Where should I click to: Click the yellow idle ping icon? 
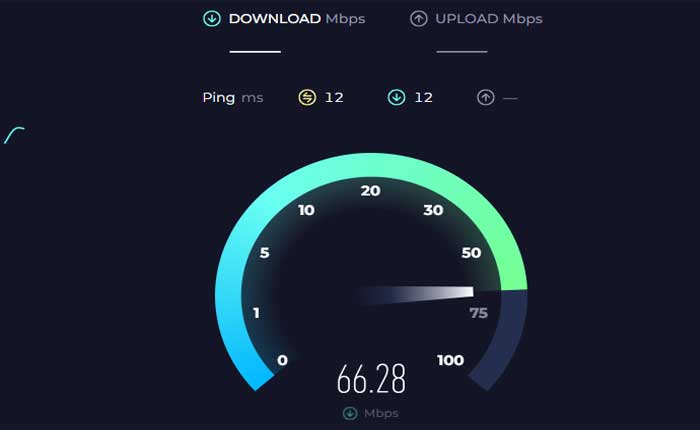307,97
